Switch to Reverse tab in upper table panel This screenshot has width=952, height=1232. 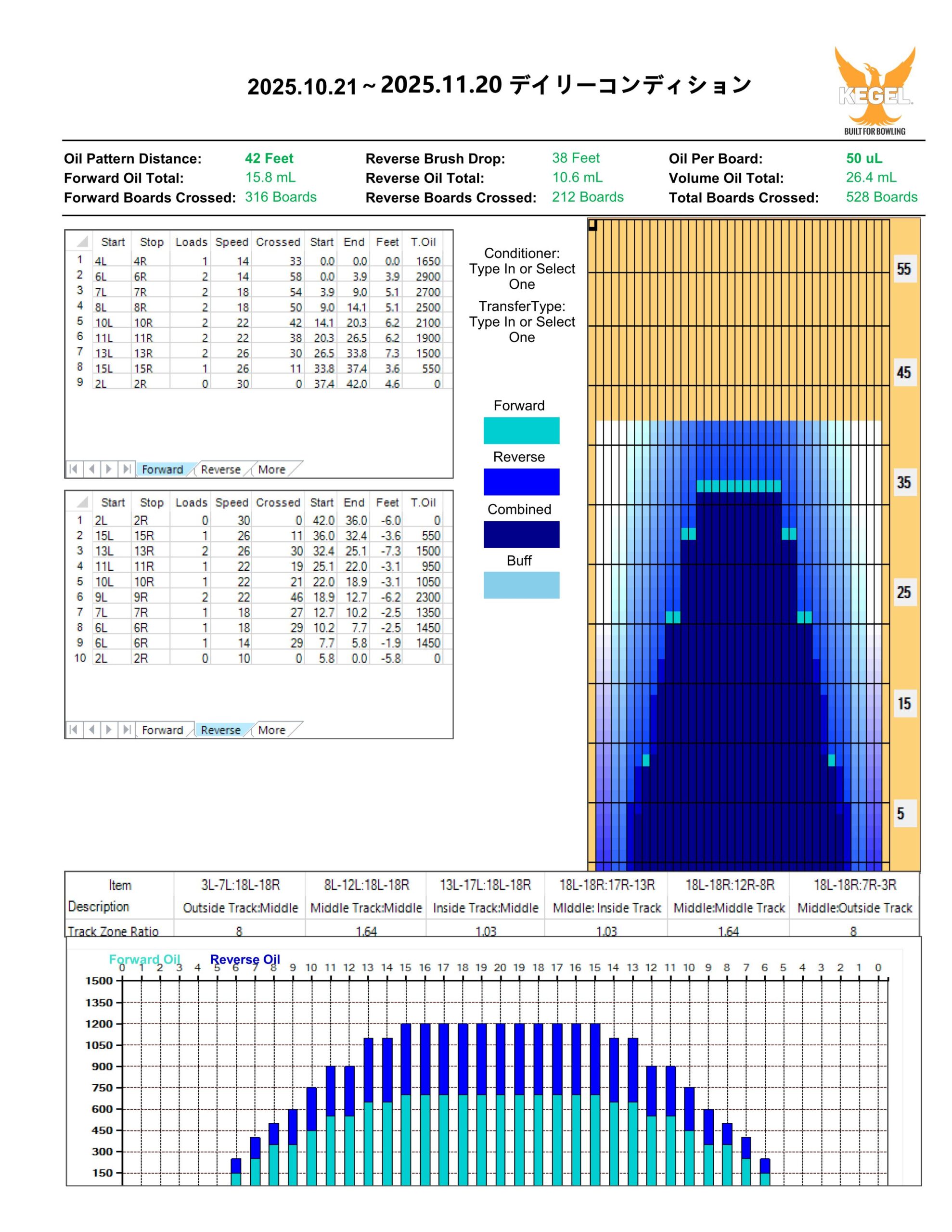220,469
